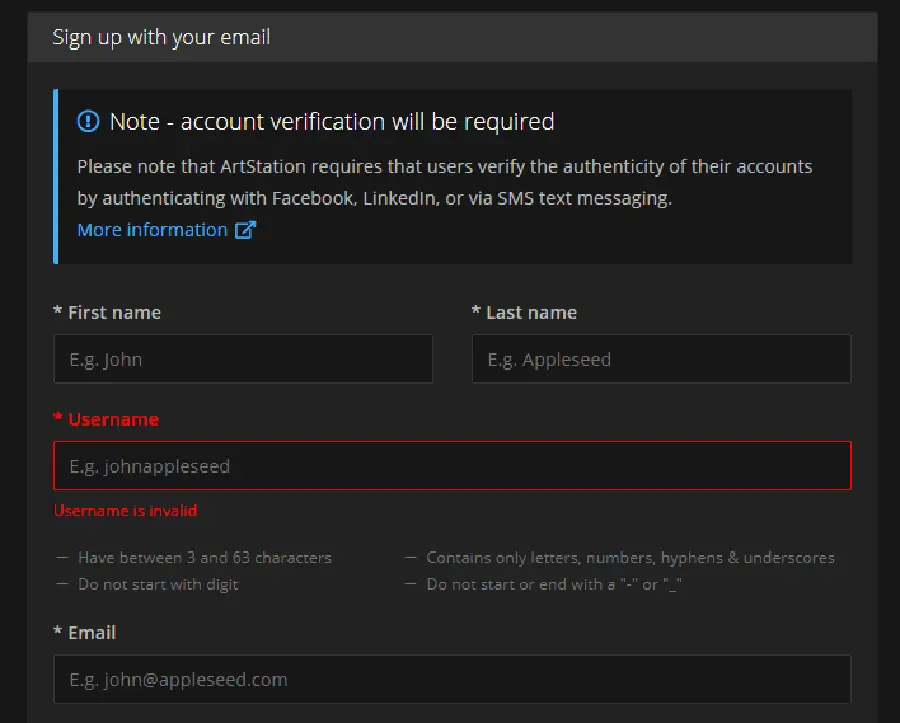Click the Email input field
Screen dimensions: 900x723
452,680
